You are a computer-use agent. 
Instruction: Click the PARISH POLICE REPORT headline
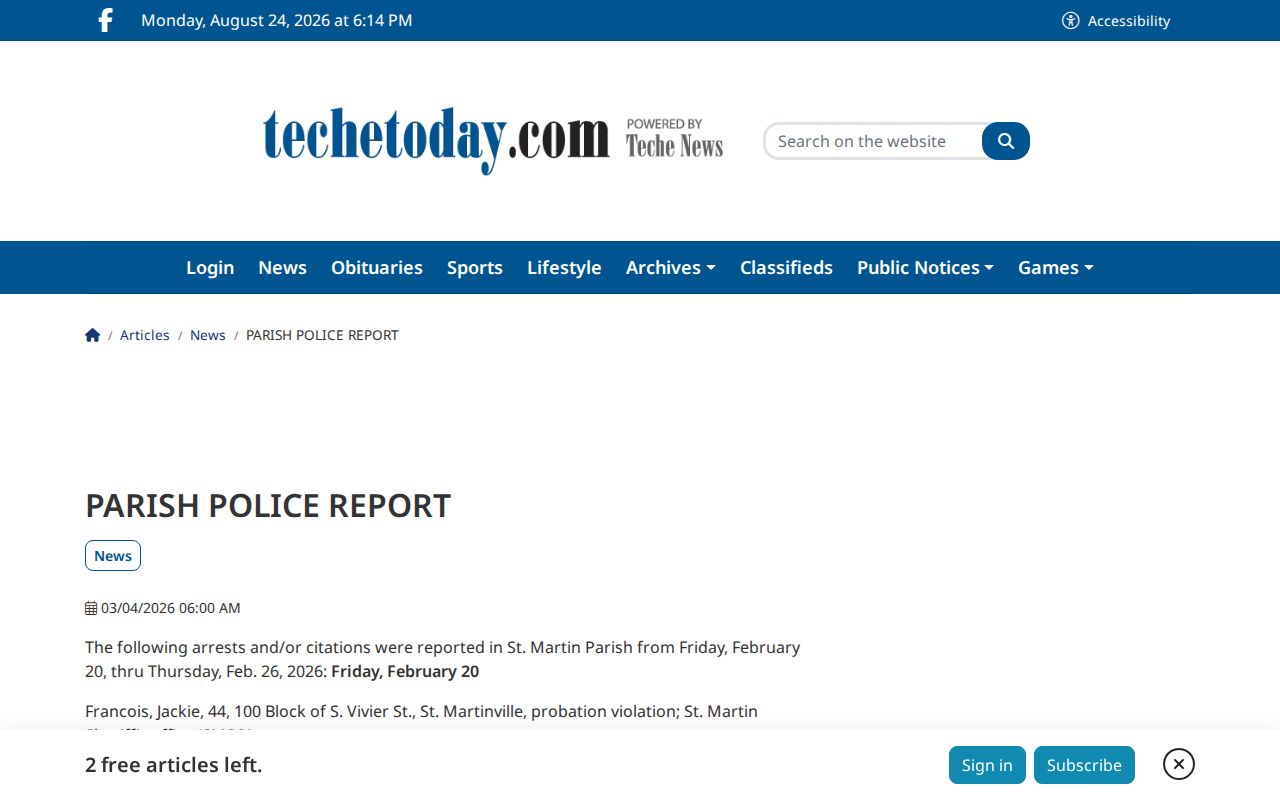pos(268,506)
